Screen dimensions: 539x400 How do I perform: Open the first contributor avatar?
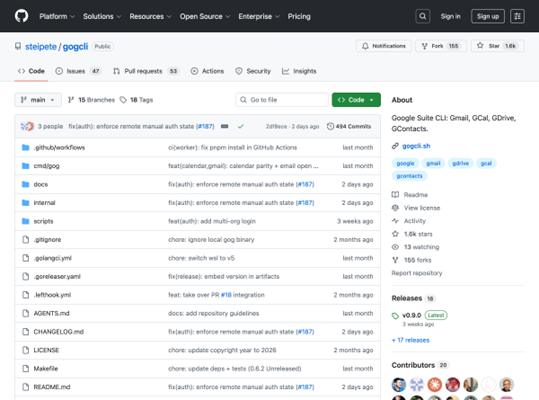tap(399, 385)
